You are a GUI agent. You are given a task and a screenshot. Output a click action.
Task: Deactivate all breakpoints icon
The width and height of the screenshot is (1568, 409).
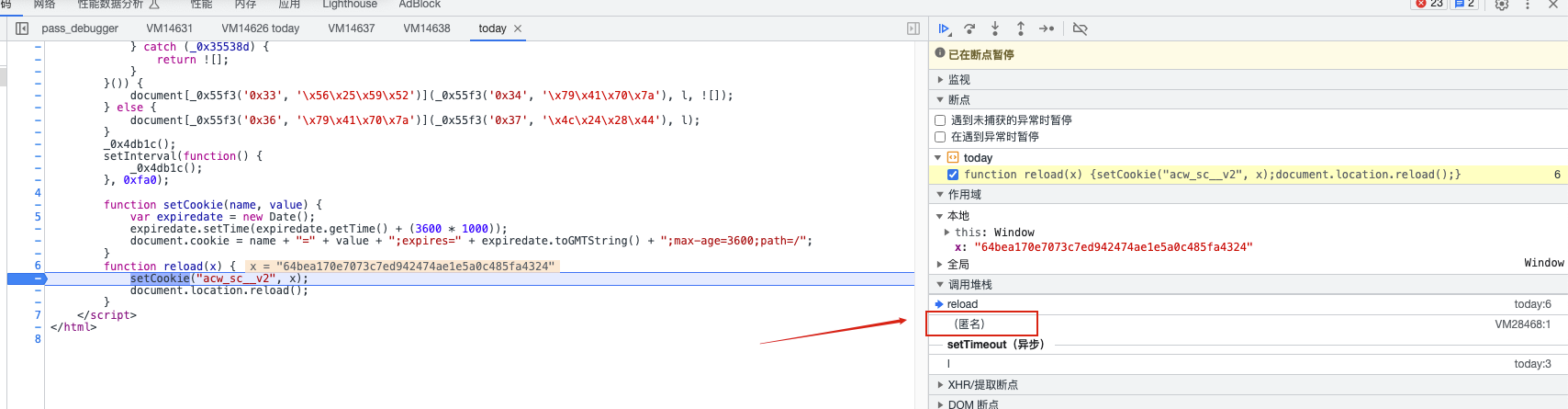tap(1081, 29)
